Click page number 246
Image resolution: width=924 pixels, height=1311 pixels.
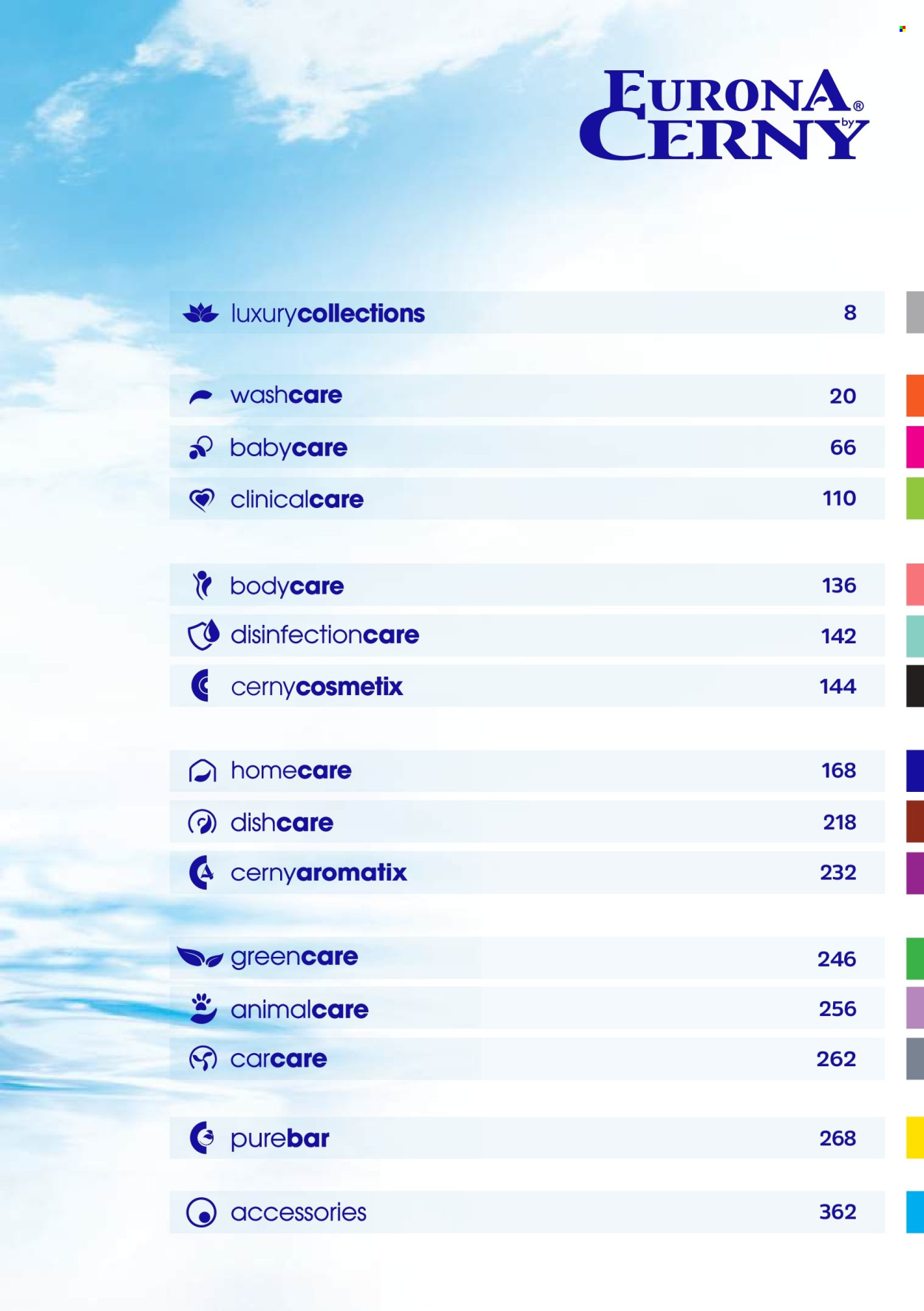(837, 959)
